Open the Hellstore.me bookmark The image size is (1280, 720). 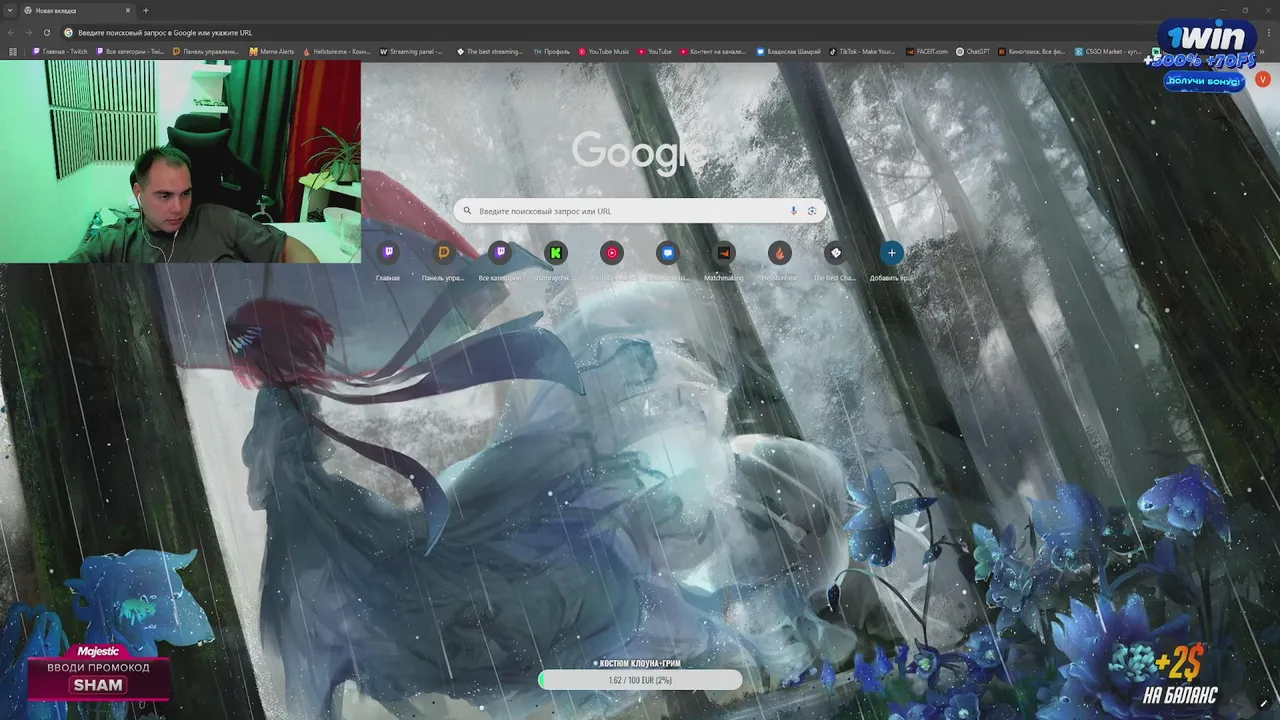337,51
